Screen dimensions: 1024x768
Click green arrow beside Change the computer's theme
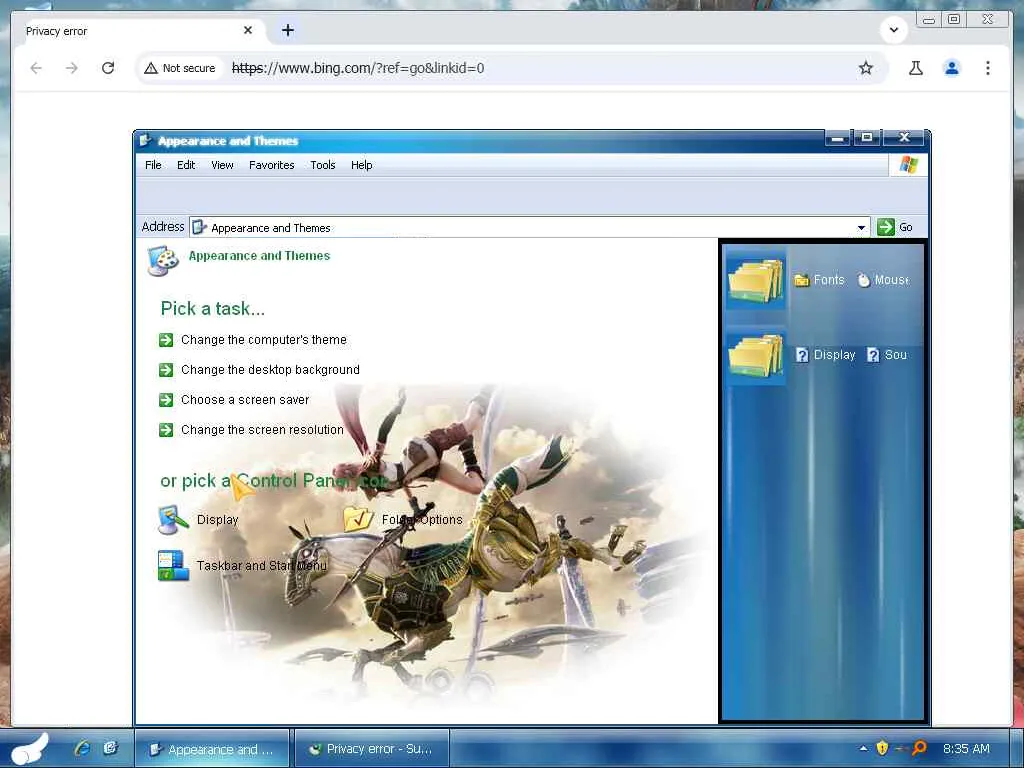(166, 340)
